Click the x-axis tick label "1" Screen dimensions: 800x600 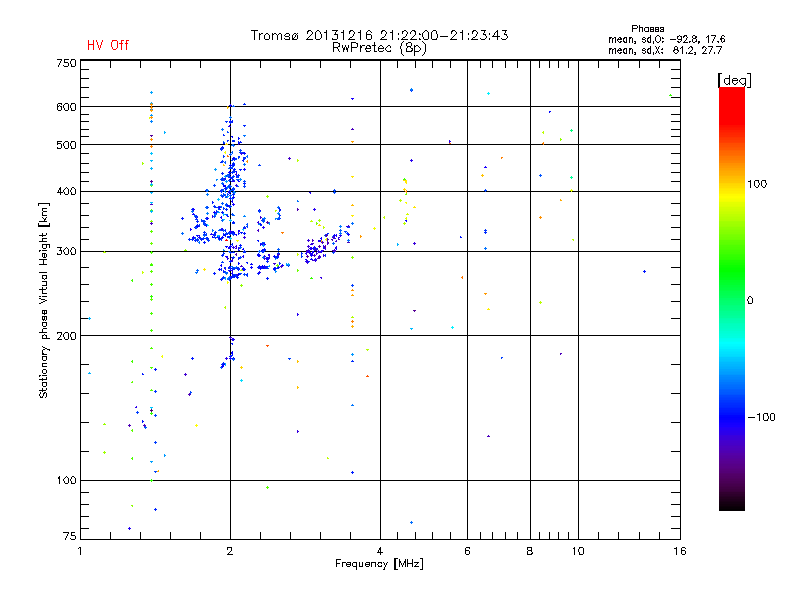[80, 551]
